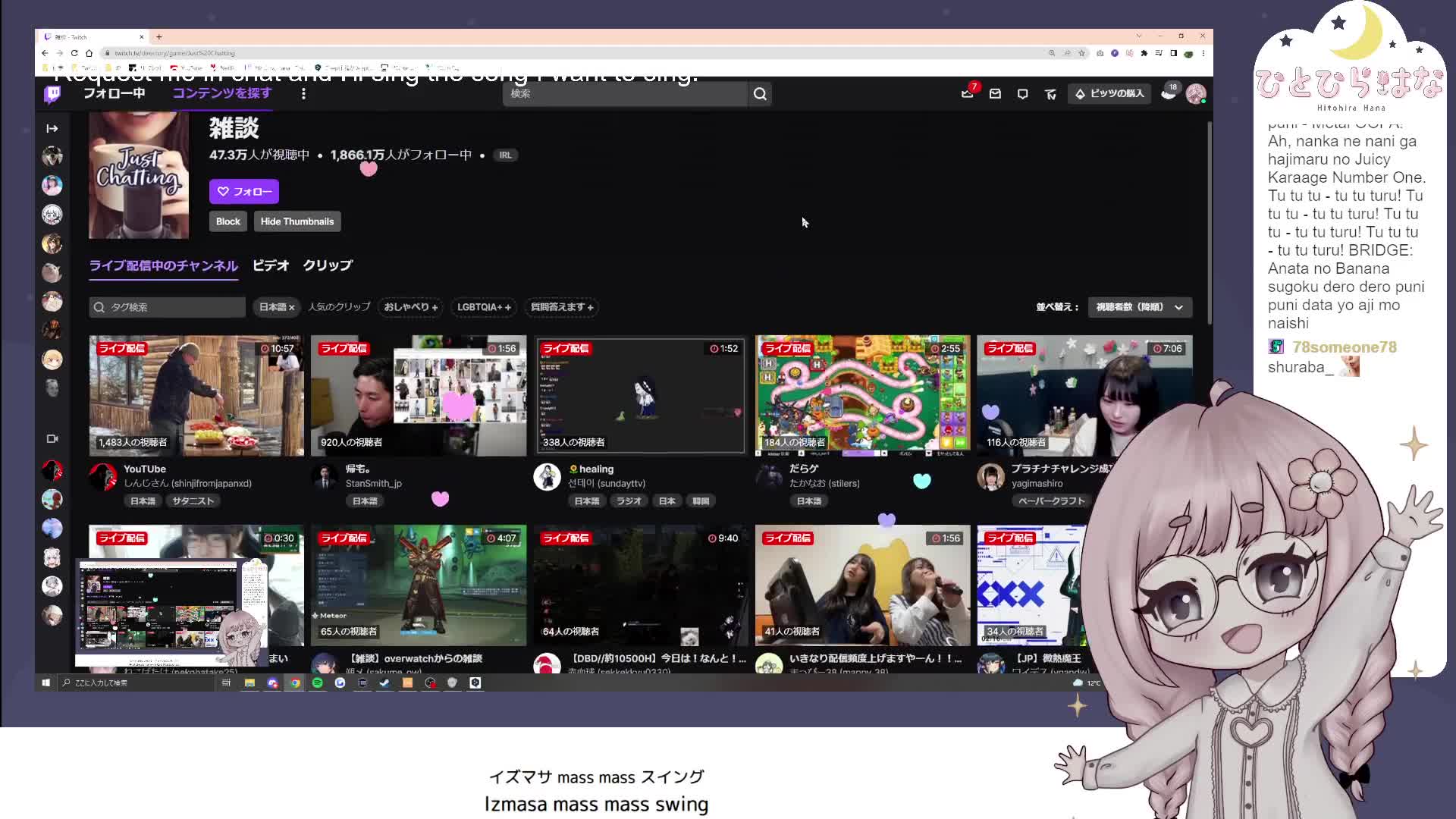Toggle Hide Thumbnails button
The height and width of the screenshot is (819, 1456).
click(297, 221)
